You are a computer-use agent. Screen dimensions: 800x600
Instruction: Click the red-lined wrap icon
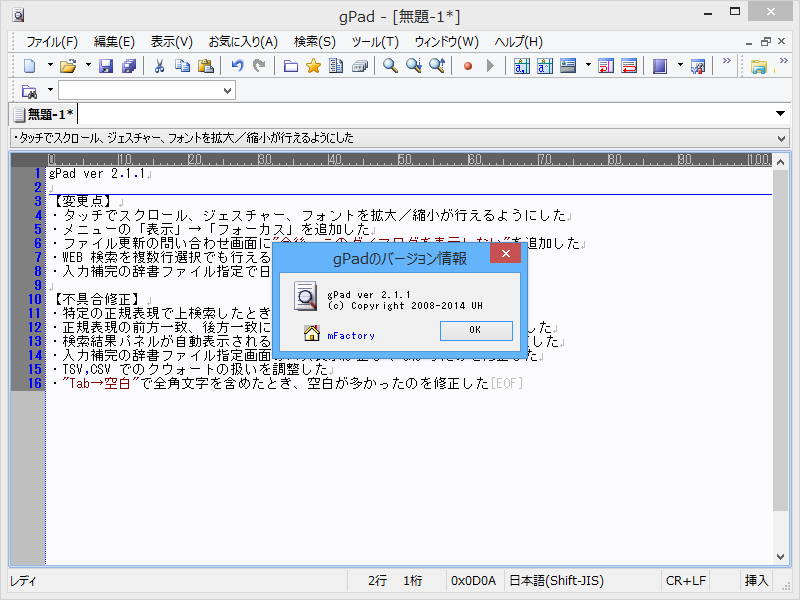click(x=629, y=66)
